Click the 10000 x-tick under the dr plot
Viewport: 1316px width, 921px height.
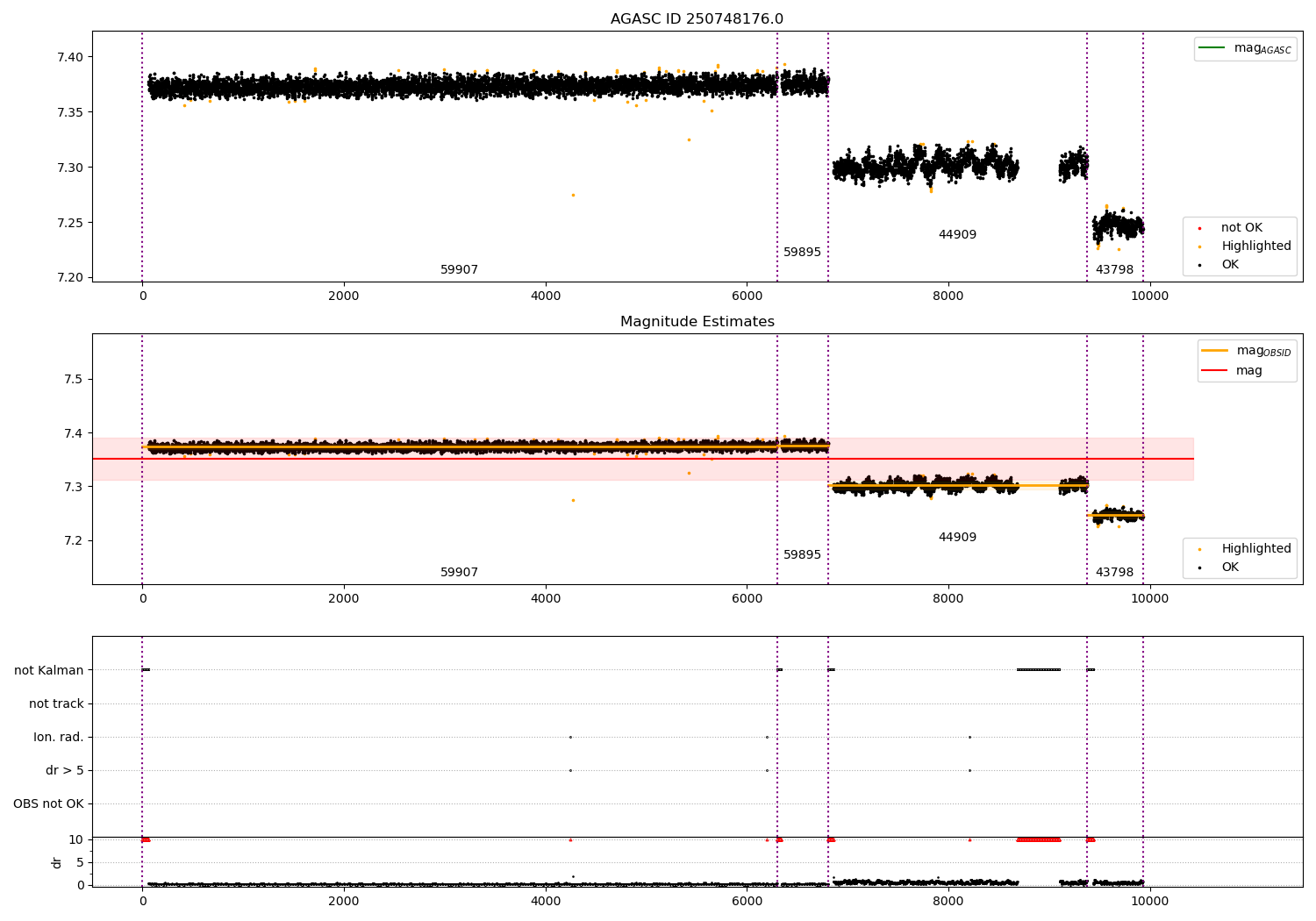1149,901
